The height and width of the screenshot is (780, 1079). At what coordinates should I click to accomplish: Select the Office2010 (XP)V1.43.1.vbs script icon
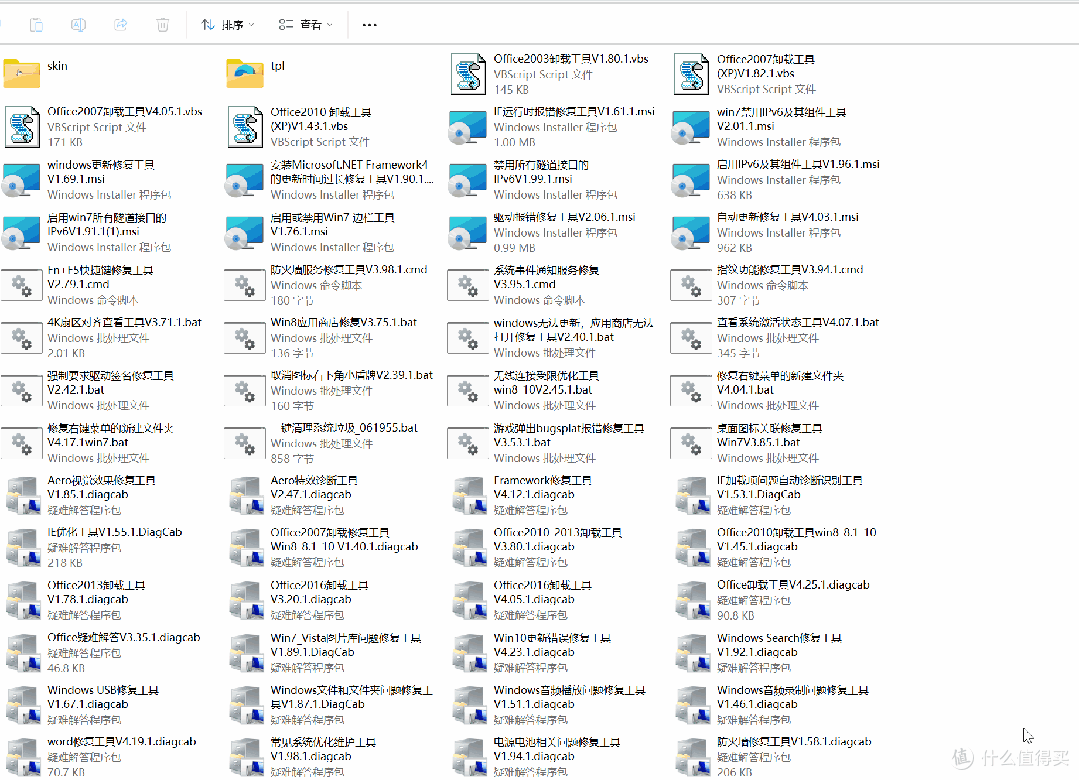tap(245, 127)
